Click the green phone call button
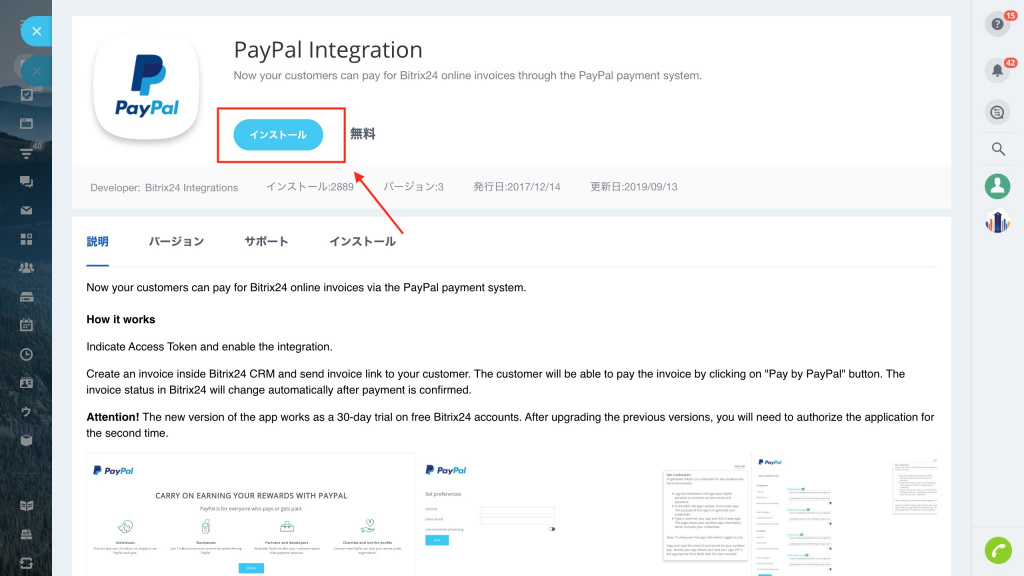The height and width of the screenshot is (576, 1024). coord(998,550)
